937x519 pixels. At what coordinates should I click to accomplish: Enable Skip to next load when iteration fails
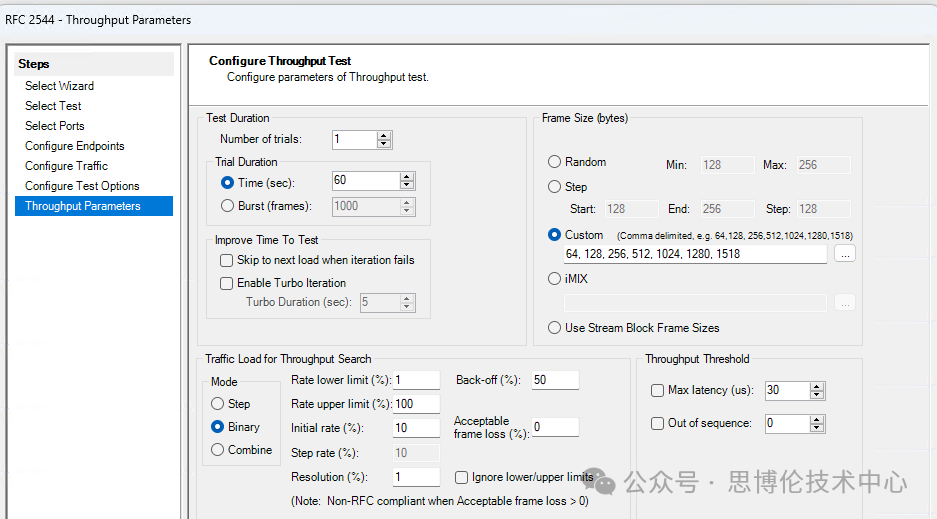pos(227,260)
